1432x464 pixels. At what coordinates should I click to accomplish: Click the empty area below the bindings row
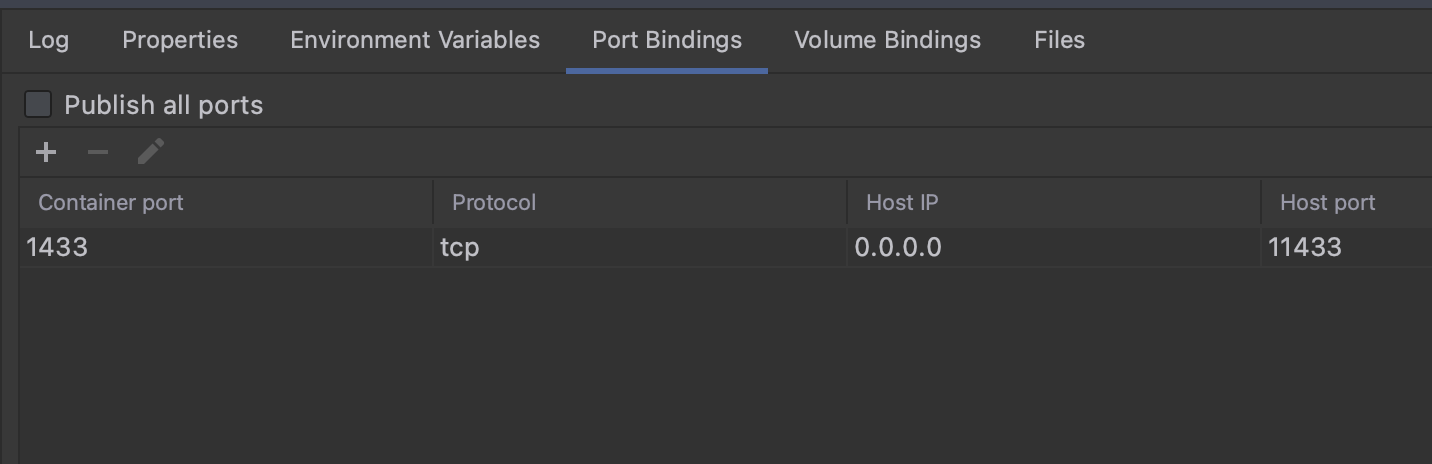tap(700, 370)
